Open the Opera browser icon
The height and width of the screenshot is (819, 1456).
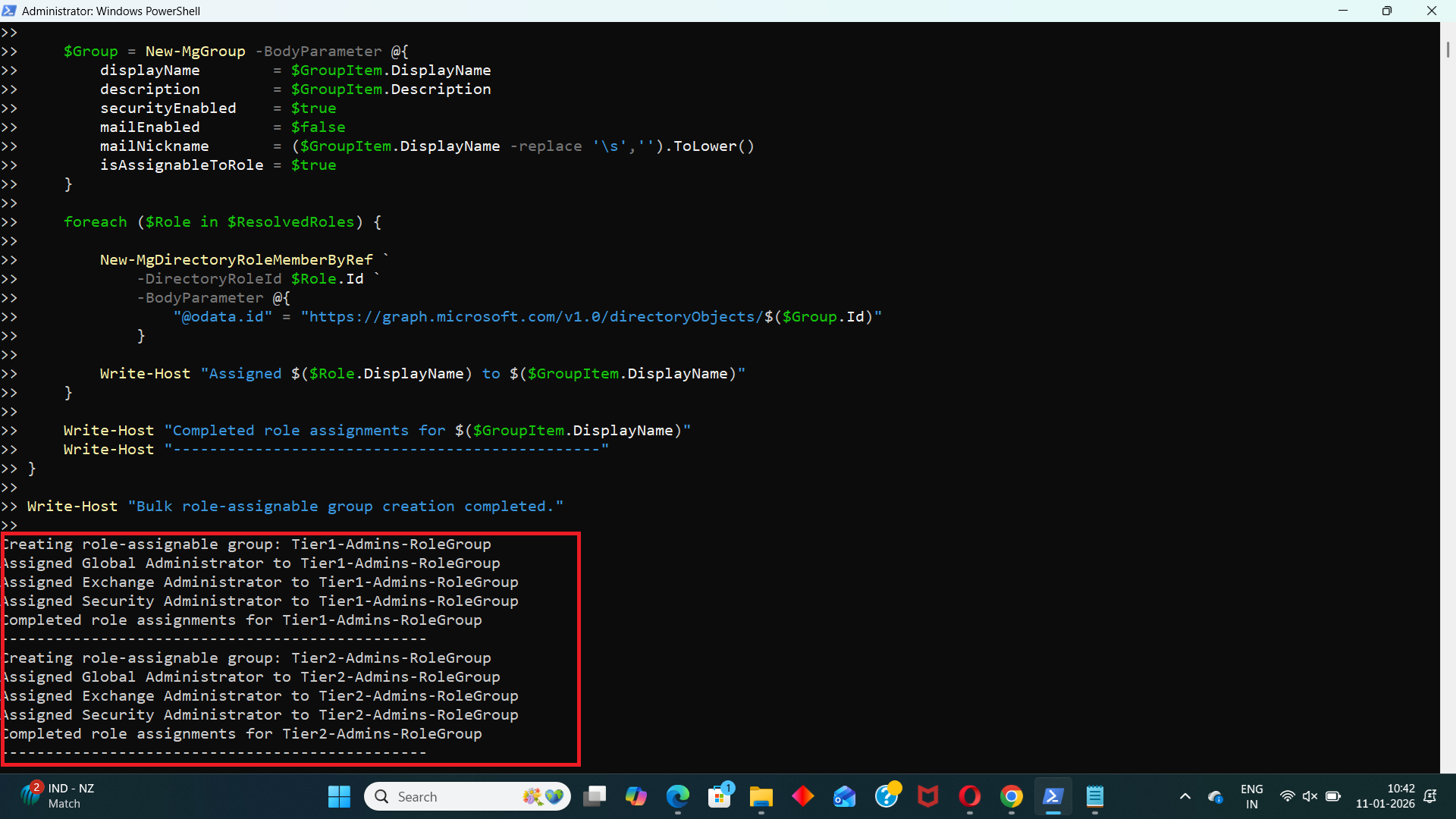(x=969, y=796)
